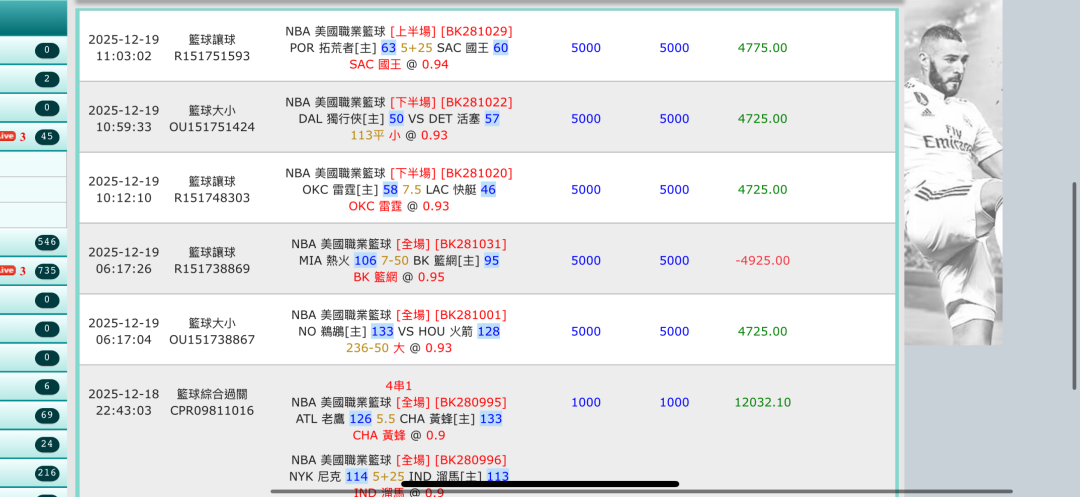Click the team name DAL 獨行俠[主]
1080x497 pixels.
pos(342,119)
